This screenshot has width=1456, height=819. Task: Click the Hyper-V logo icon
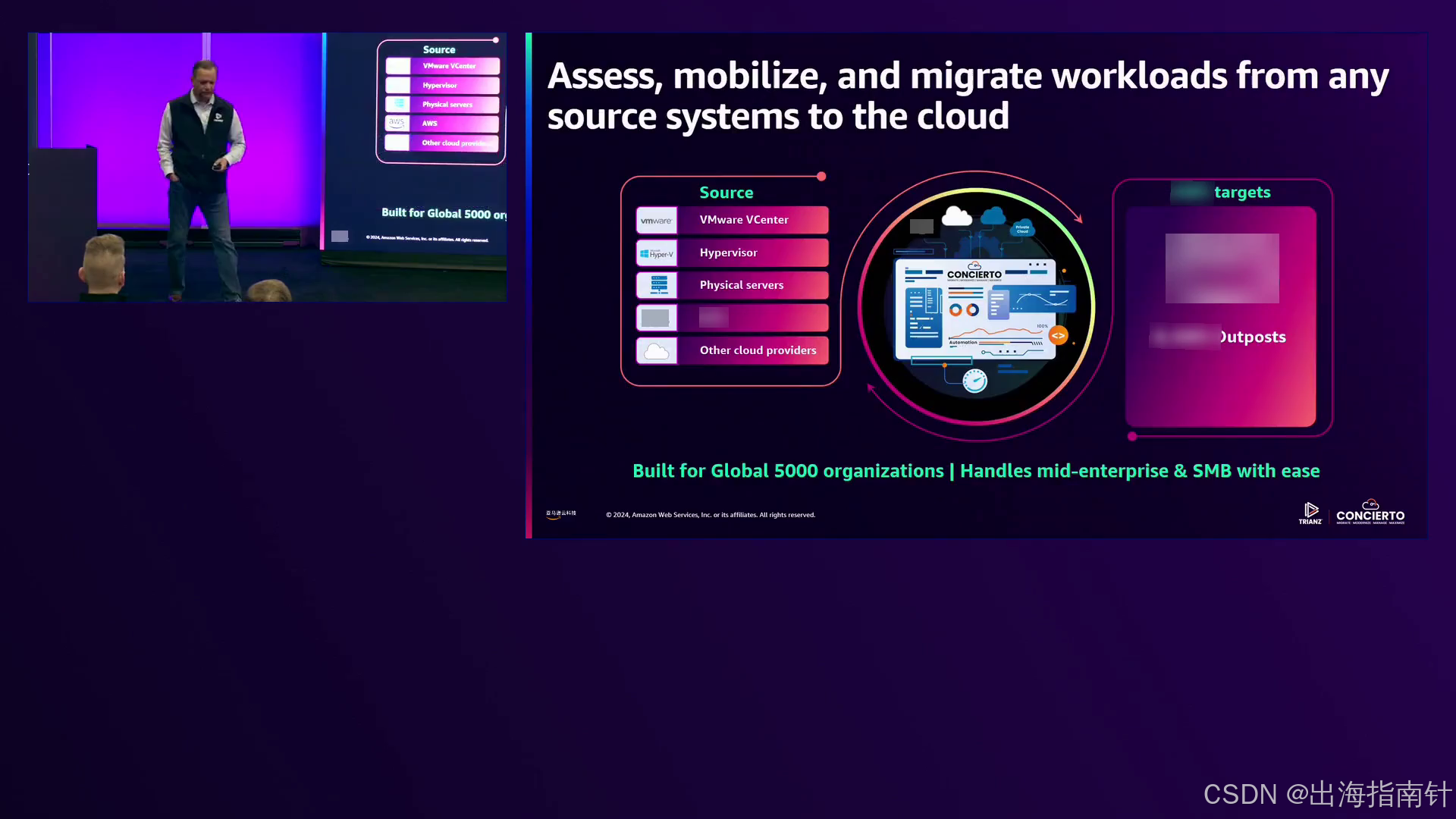tap(656, 253)
